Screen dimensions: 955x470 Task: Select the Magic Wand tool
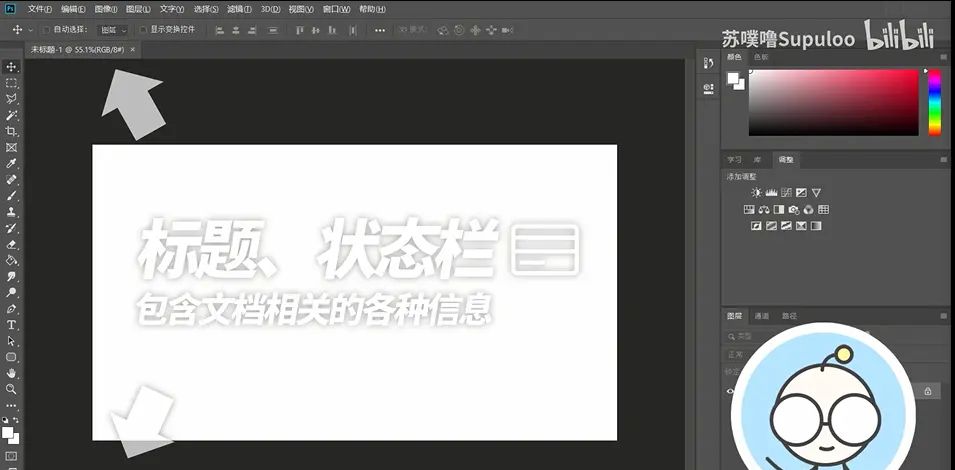[x=11, y=115]
